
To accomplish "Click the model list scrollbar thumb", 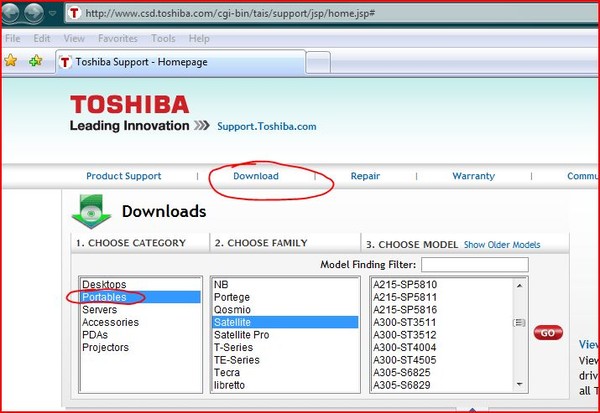I will point(520,323).
